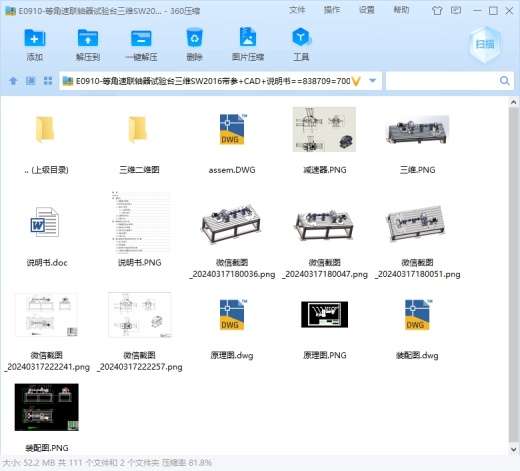This screenshot has width=520, height=471.
Task: Select the assem.DWG file icon
Action: [232, 129]
